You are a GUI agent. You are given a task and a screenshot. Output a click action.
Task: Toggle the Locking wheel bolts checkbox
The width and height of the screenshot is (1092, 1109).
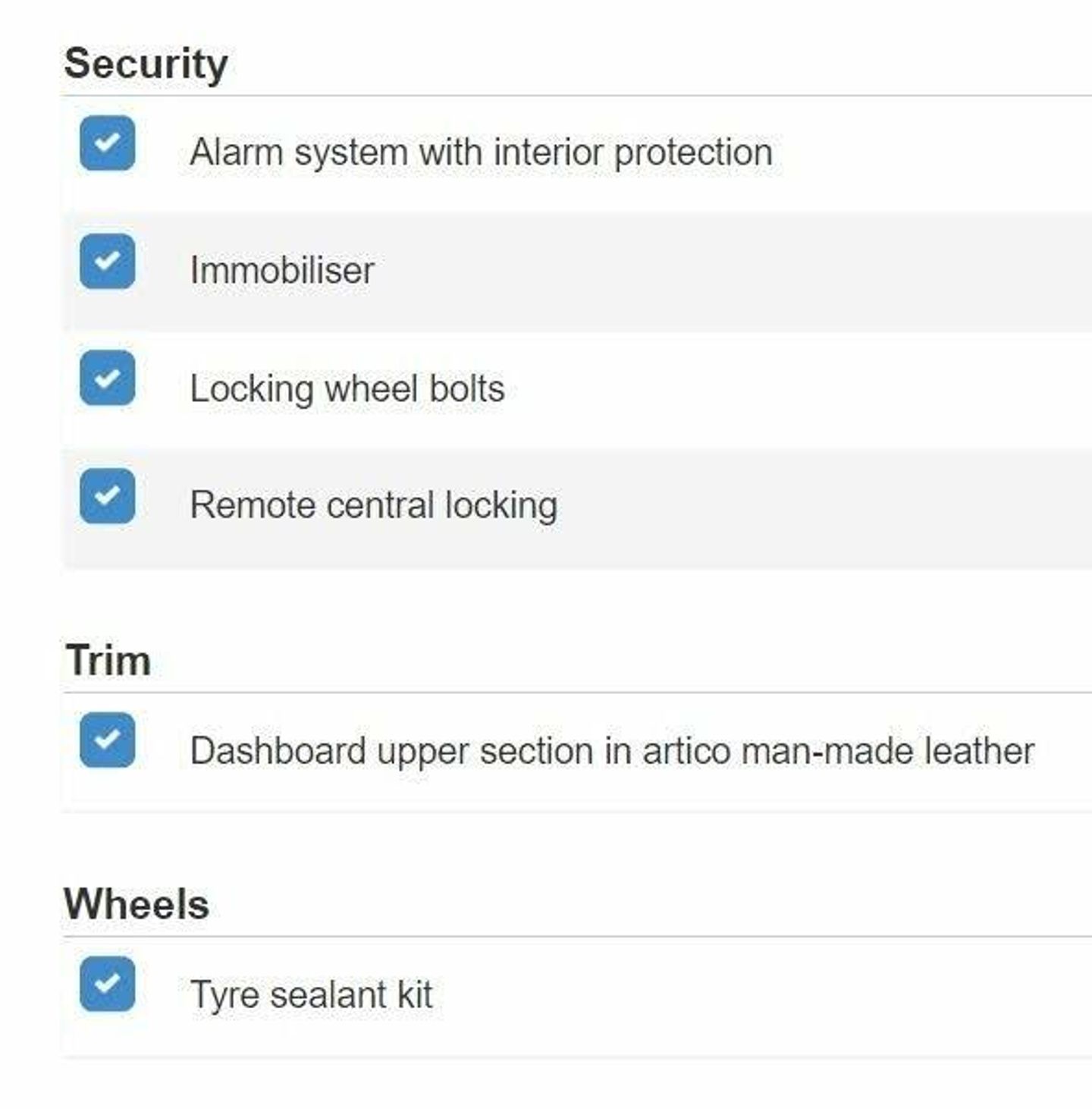coord(107,379)
